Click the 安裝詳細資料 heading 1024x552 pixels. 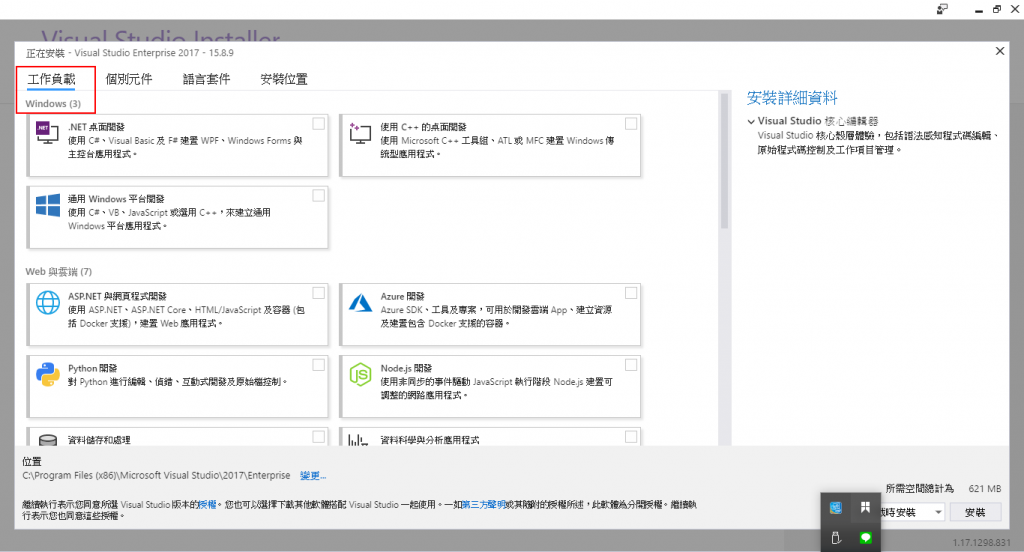tap(792, 98)
